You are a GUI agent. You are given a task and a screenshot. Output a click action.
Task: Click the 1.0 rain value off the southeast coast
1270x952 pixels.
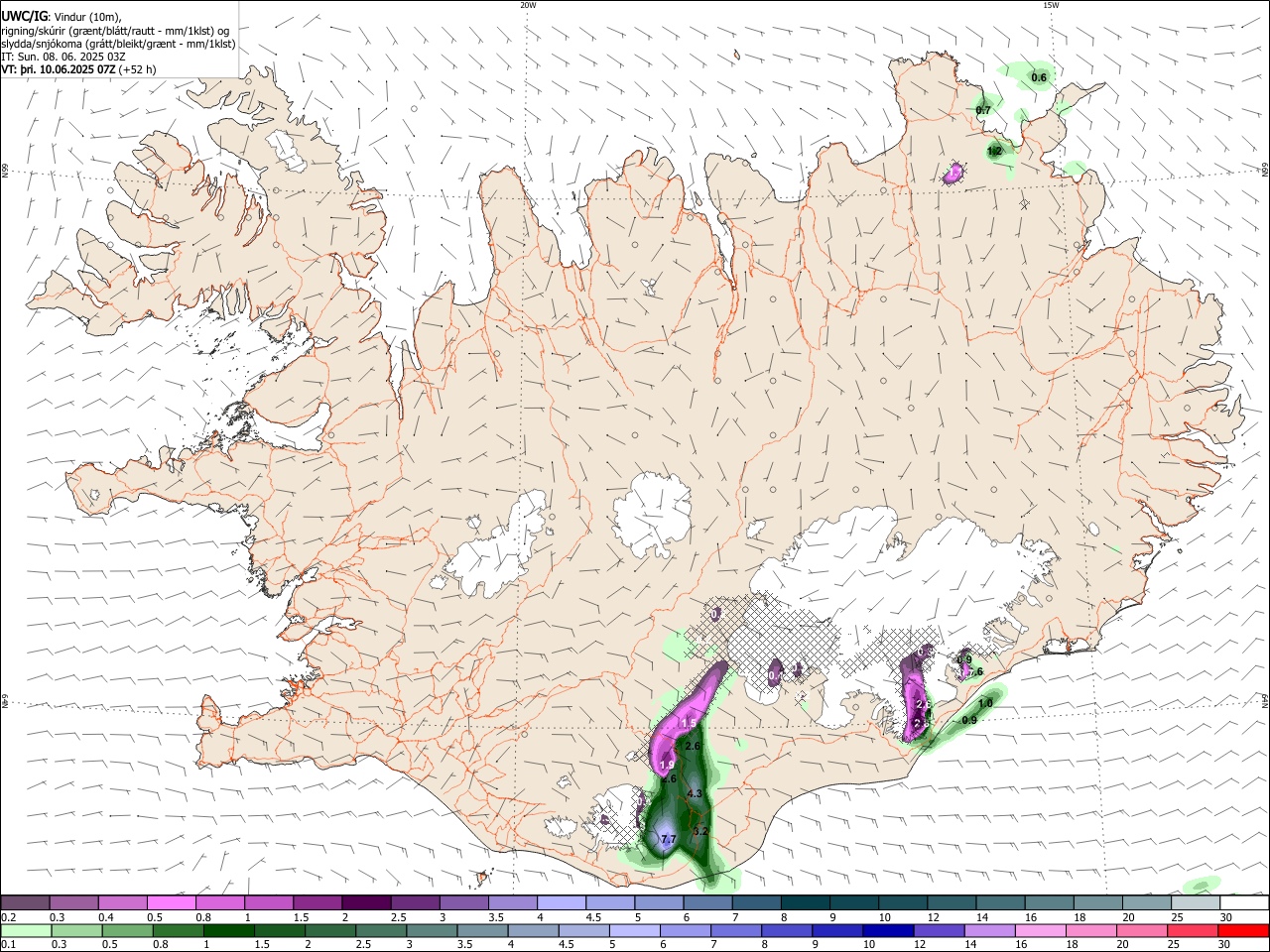tap(985, 703)
